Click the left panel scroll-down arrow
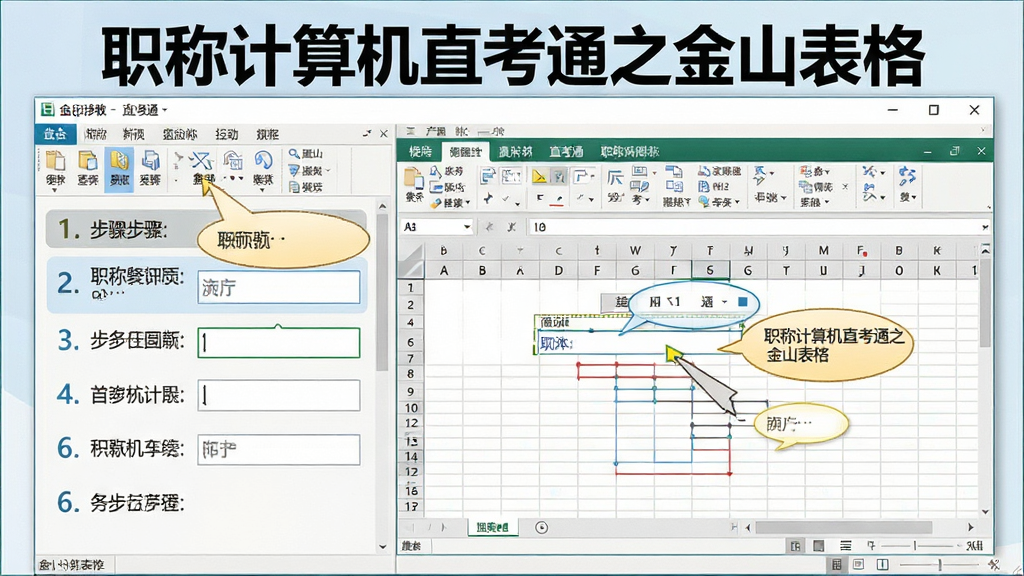This screenshot has height=576, width=1024. click(x=383, y=547)
